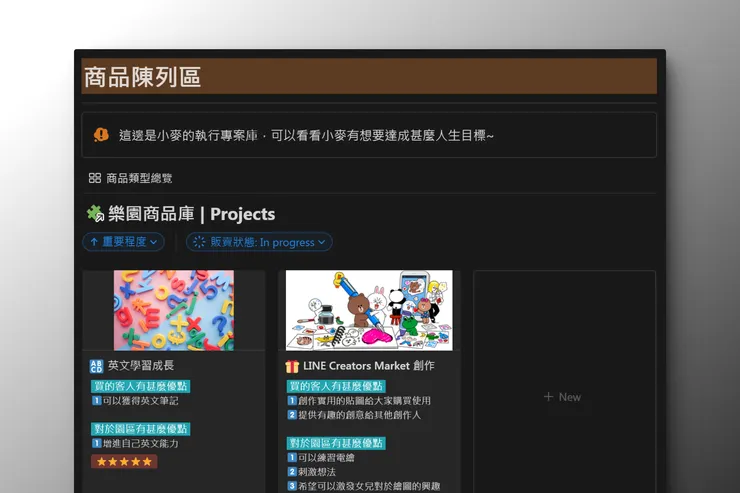Switch to the 商品類型總覽 view tab
The width and height of the screenshot is (740, 493).
131,178
